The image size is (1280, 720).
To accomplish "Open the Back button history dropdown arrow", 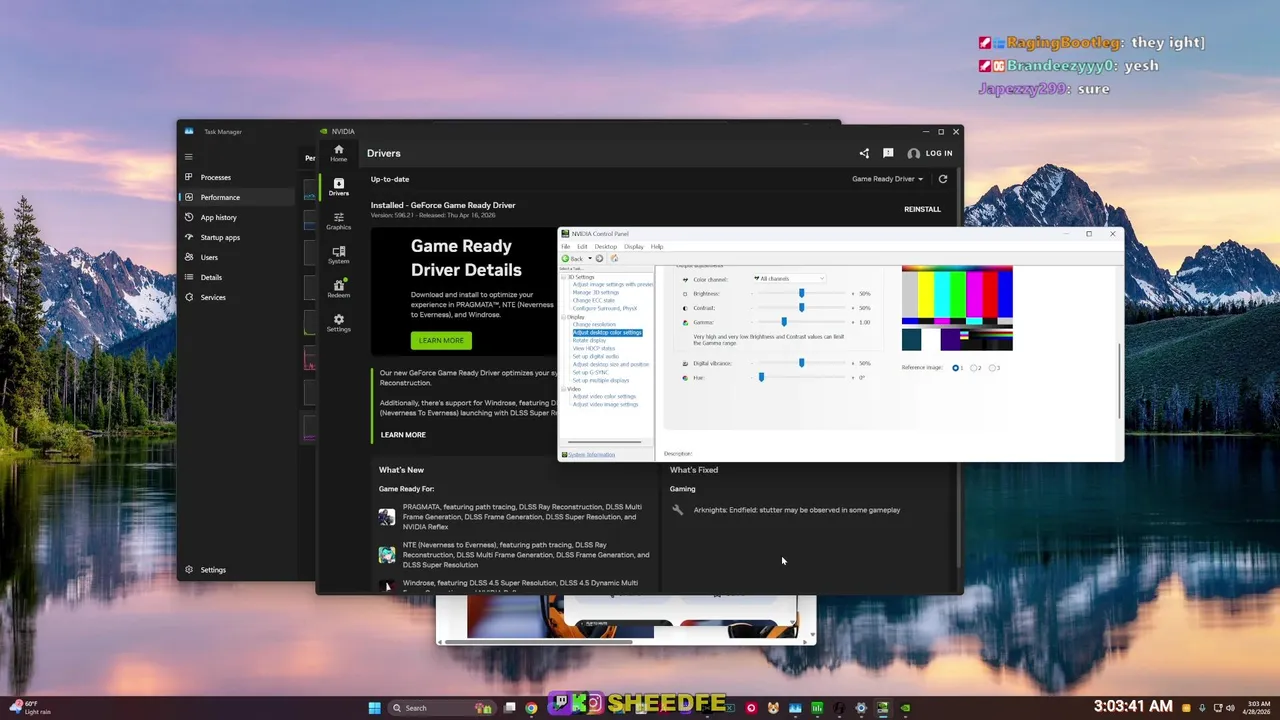I will 589,258.
